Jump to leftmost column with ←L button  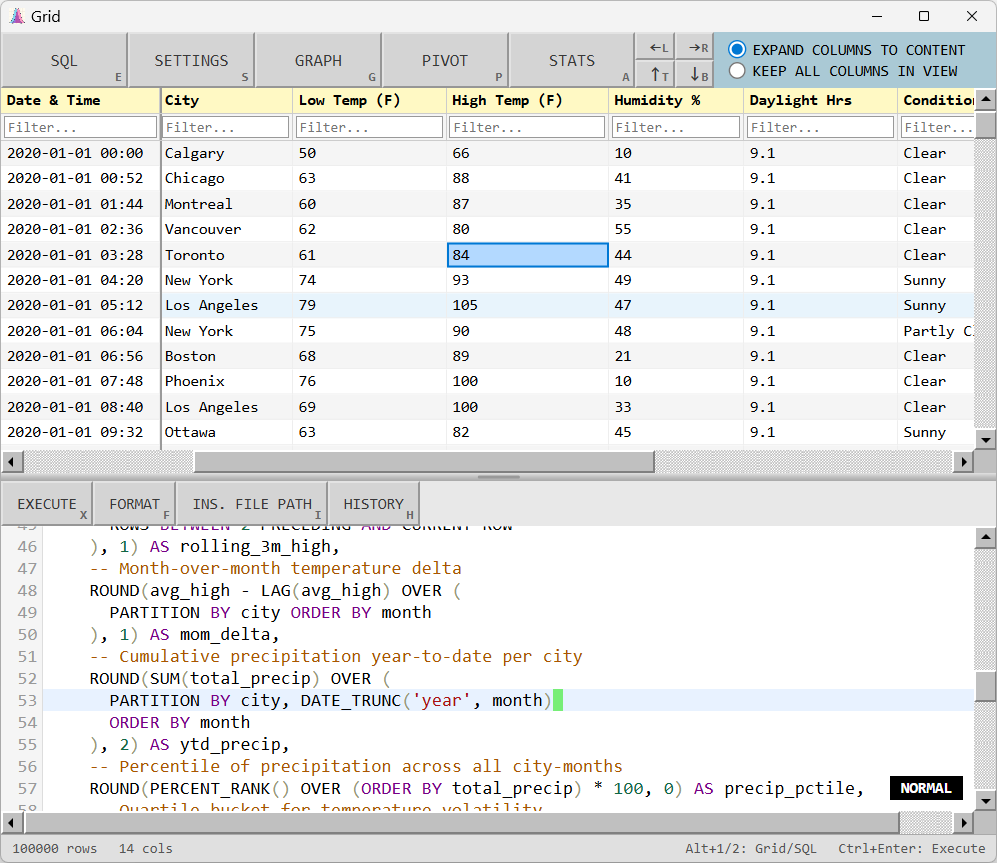click(x=655, y=47)
